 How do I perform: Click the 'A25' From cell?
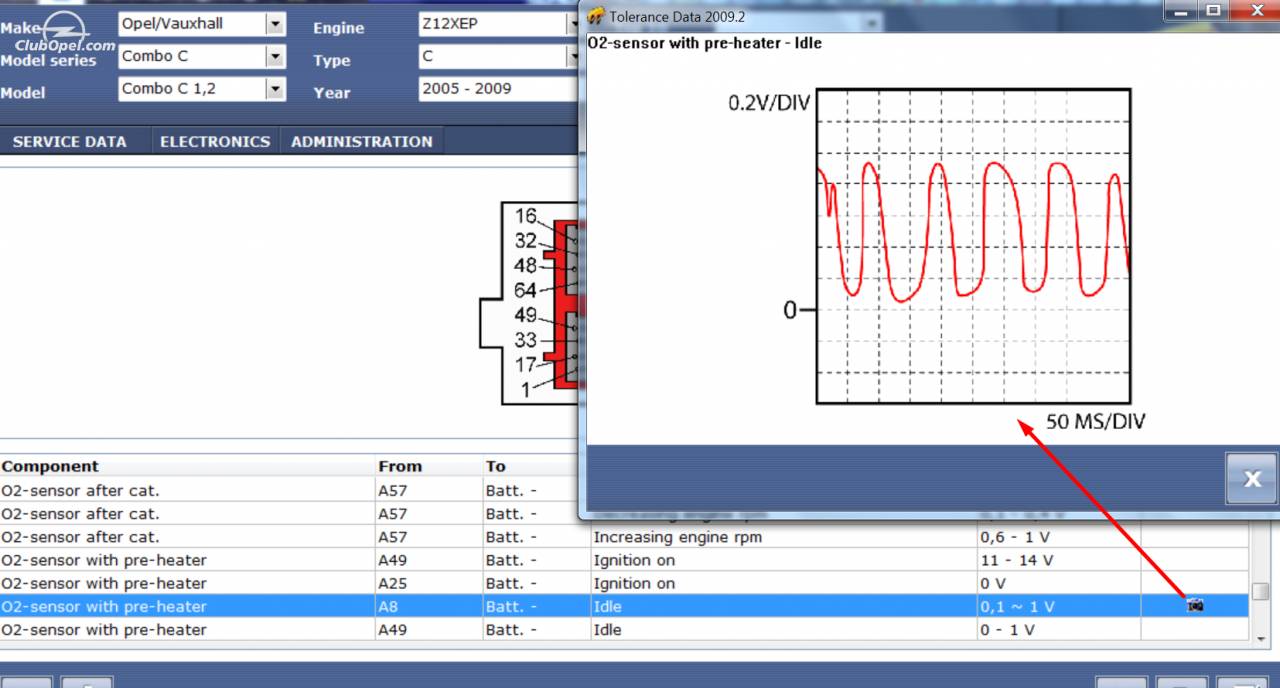392,583
